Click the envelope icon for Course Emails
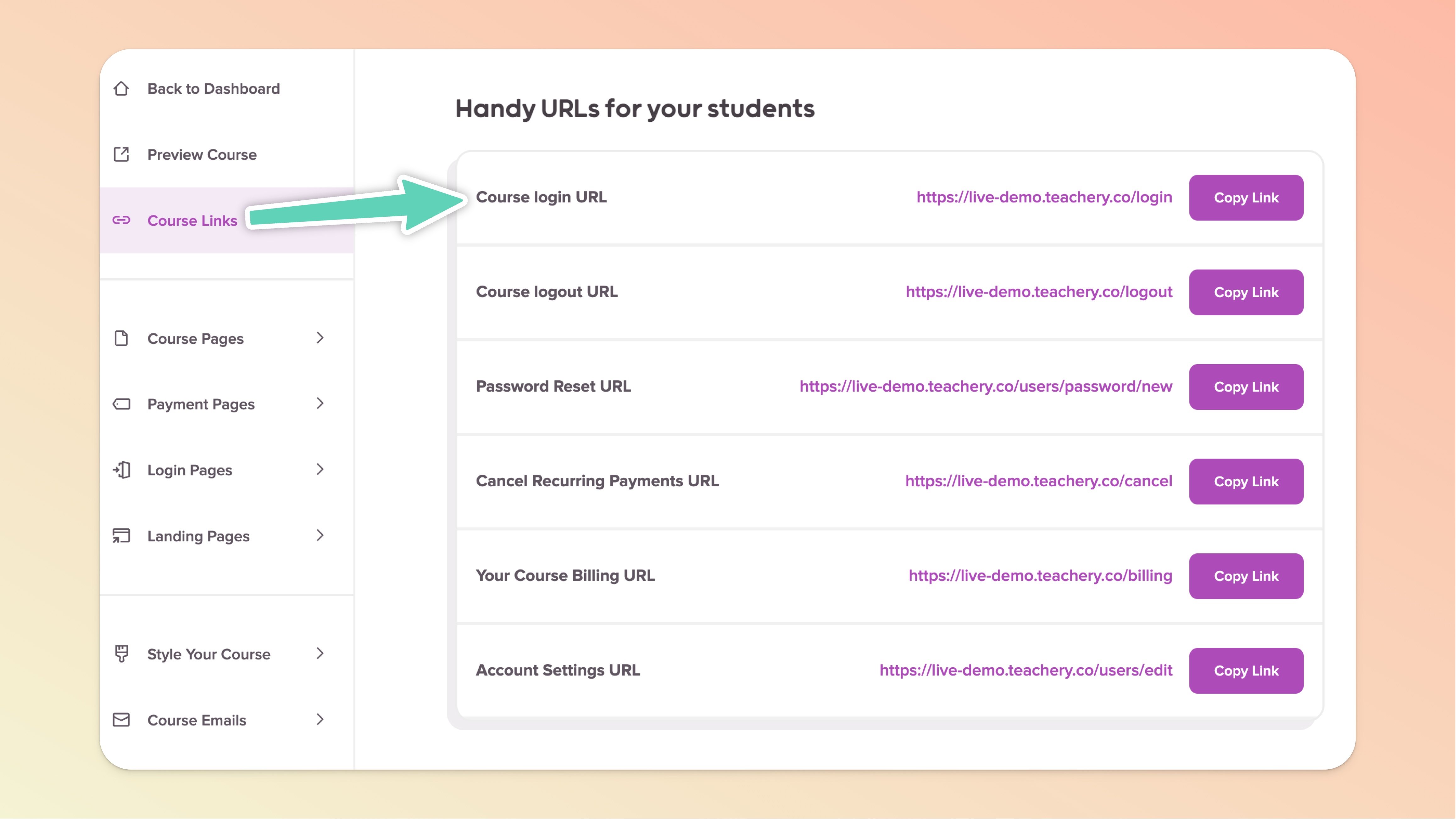This screenshot has height=819, width=1456. pyautogui.click(x=121, y=720)
